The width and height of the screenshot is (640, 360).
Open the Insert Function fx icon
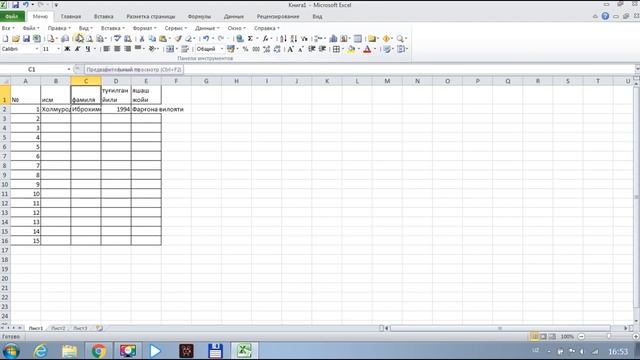[265, 39]
